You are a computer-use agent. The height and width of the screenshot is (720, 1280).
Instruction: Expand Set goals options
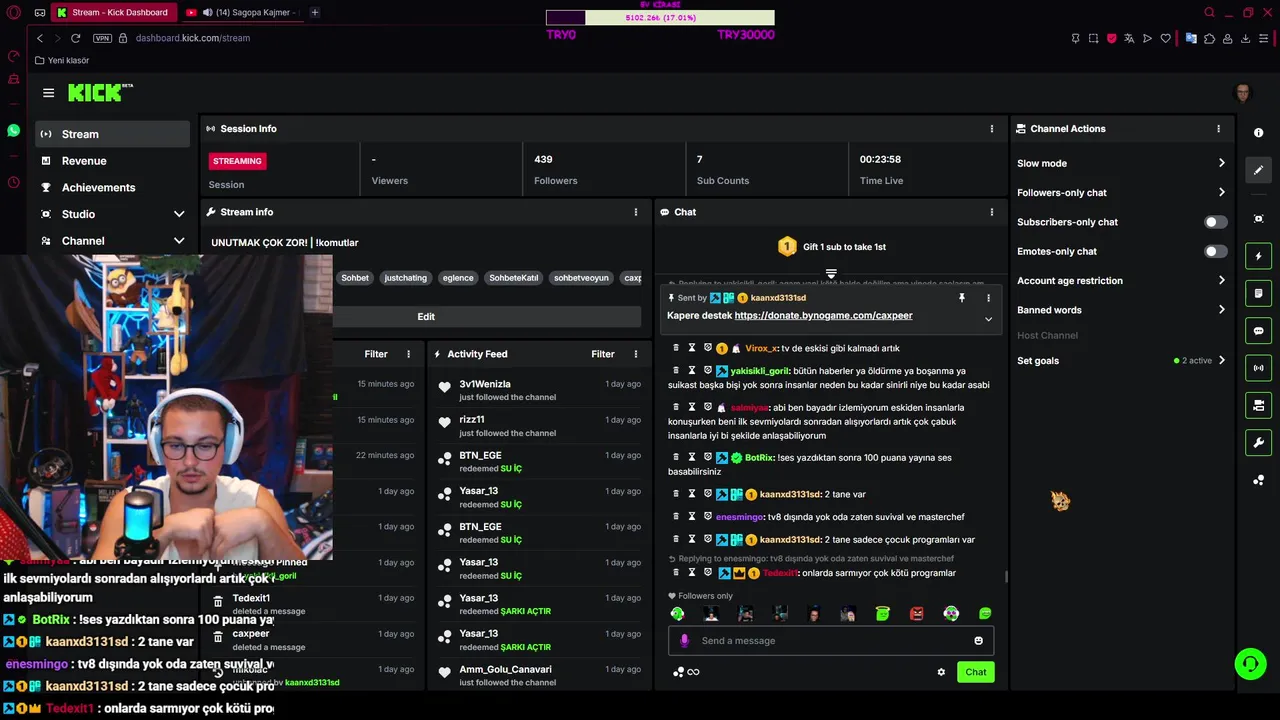point(1221,361)
